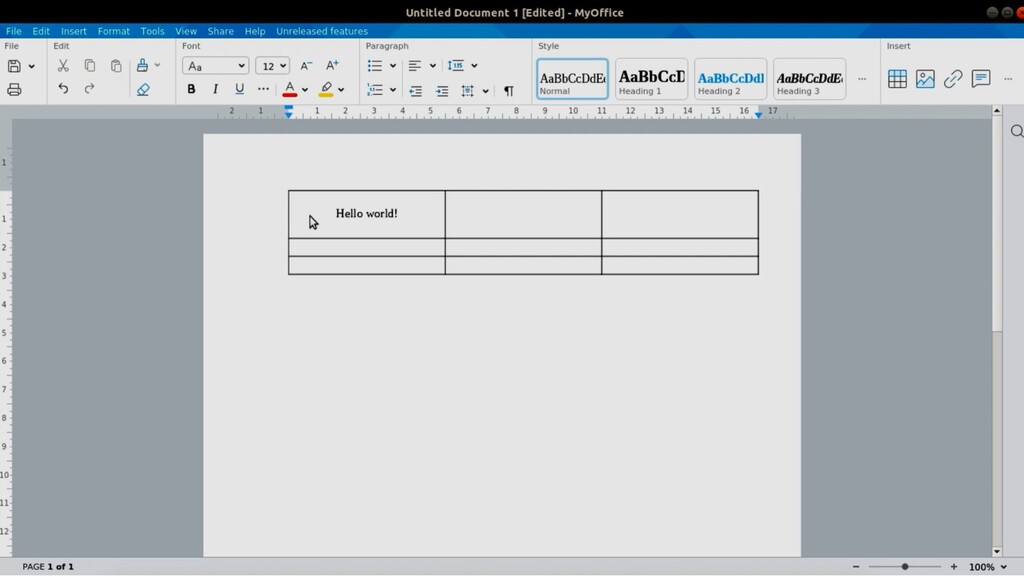The width and height of the screenshot is (1024, 576).
Task: Open the search magnifier icon
Action: pyautogui.click(x=1017, y=132)
